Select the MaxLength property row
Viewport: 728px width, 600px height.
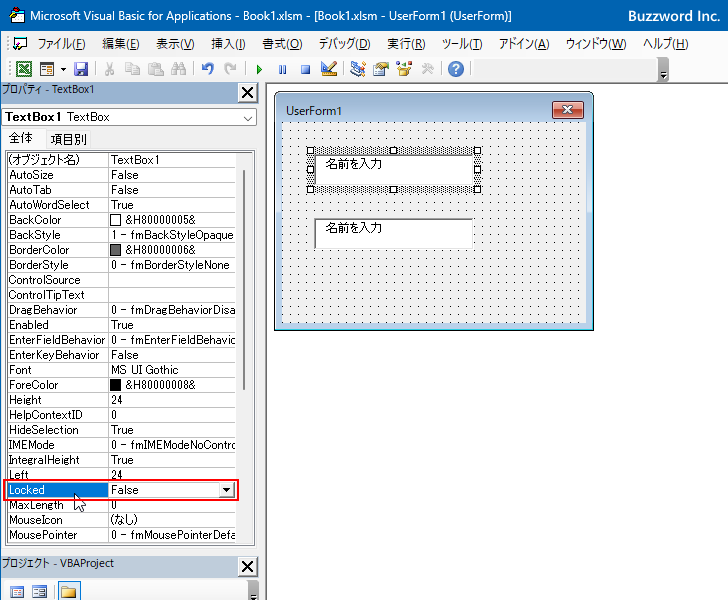(121, 505)
